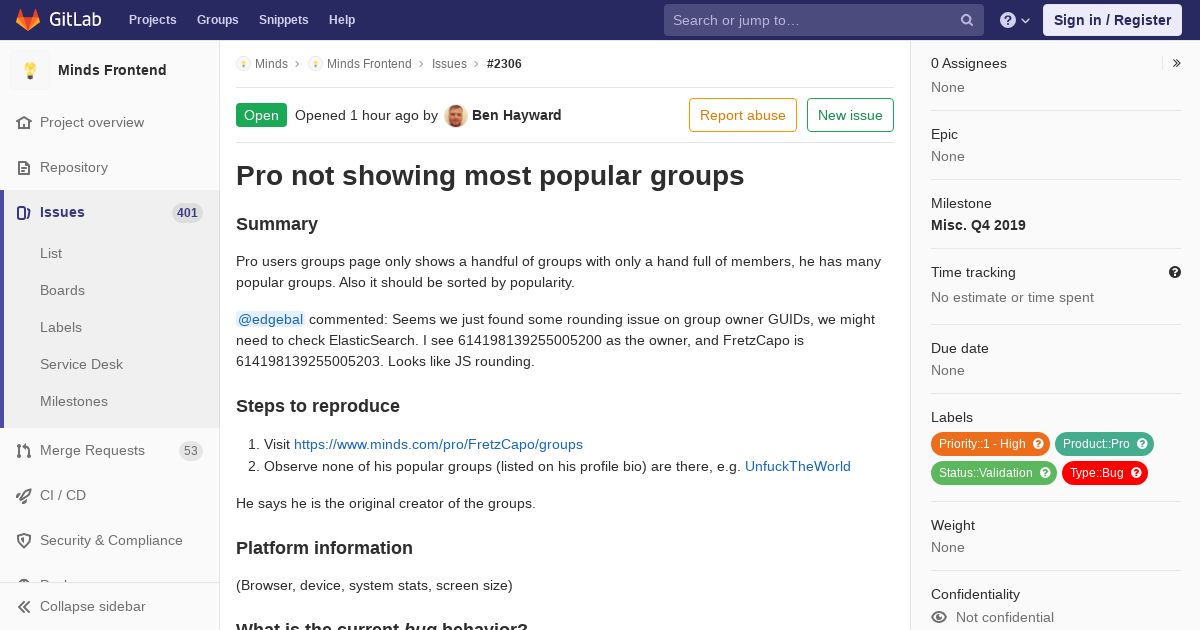This screenshot has height=630, width=1200.
Task: Click the @edgebal mention
Action: coord(270,319)
